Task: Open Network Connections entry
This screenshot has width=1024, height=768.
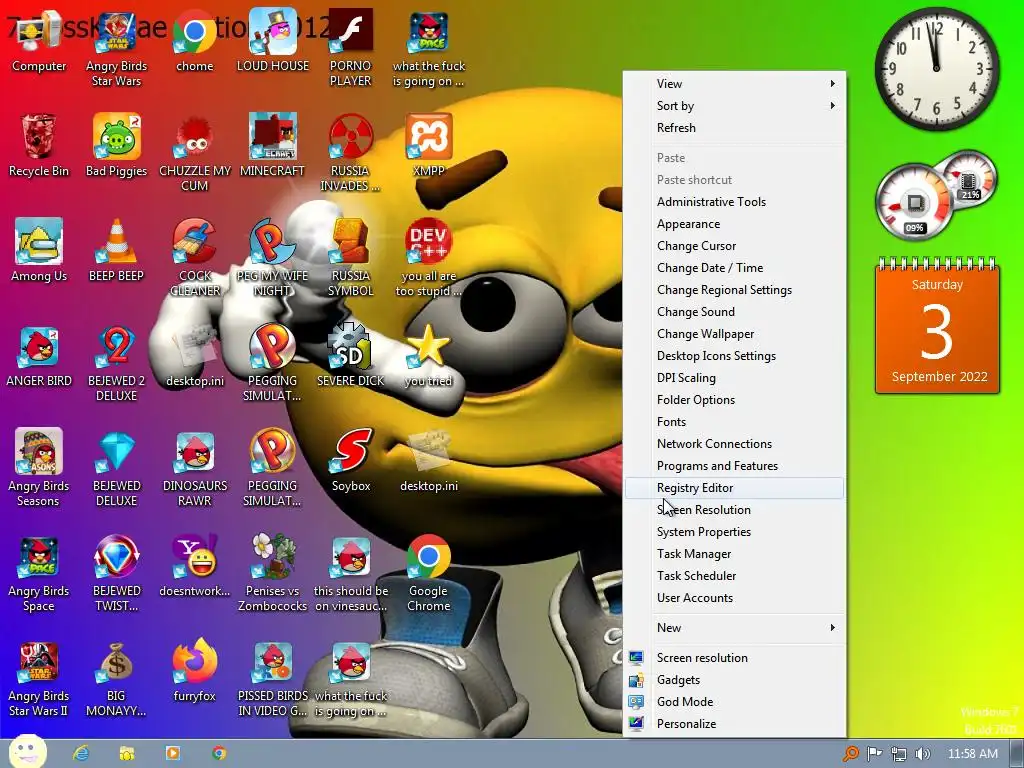Action: coord(735,444)
